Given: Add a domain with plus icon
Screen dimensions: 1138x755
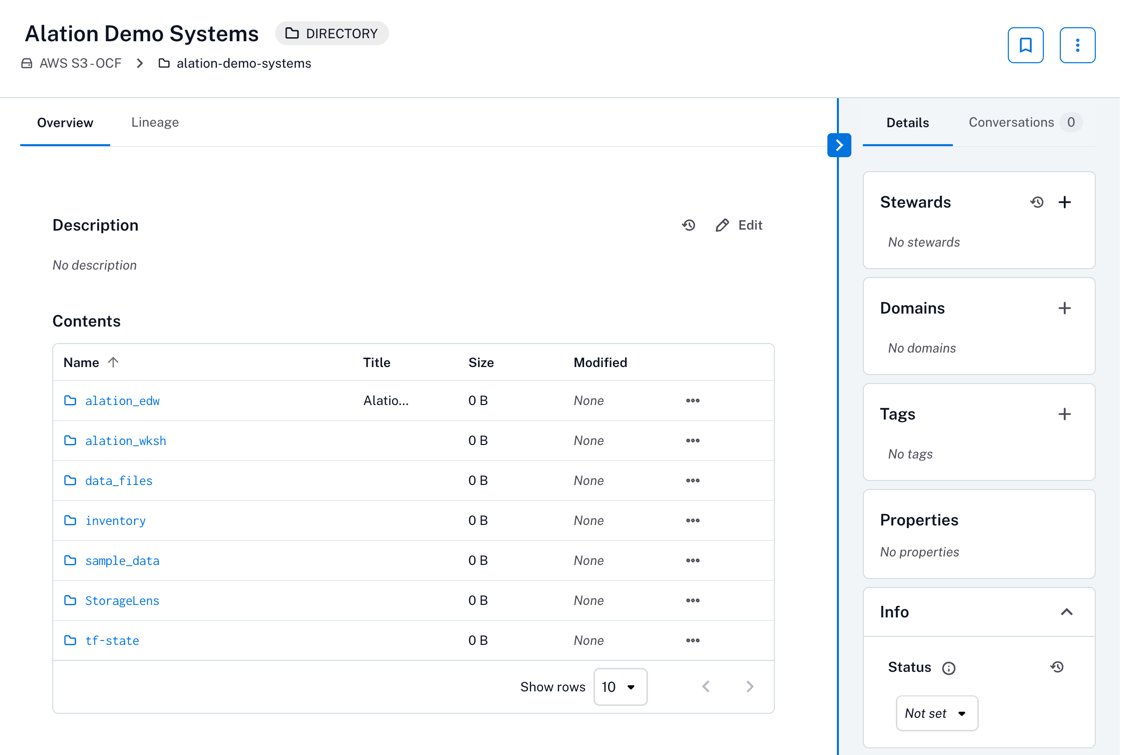Looking at the screenshot, I should (x=1065, y=309).
